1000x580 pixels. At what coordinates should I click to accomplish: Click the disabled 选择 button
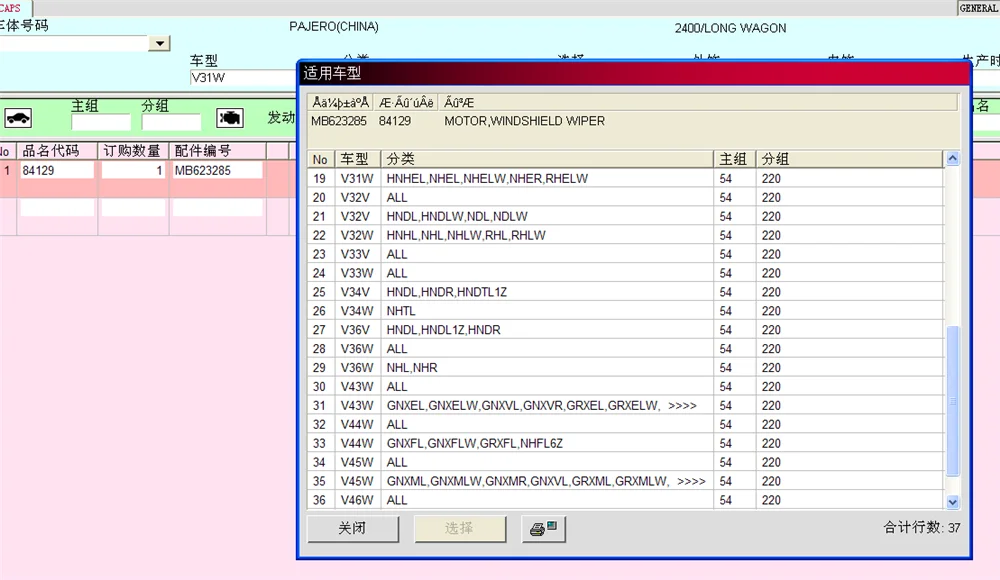(460, 529)
